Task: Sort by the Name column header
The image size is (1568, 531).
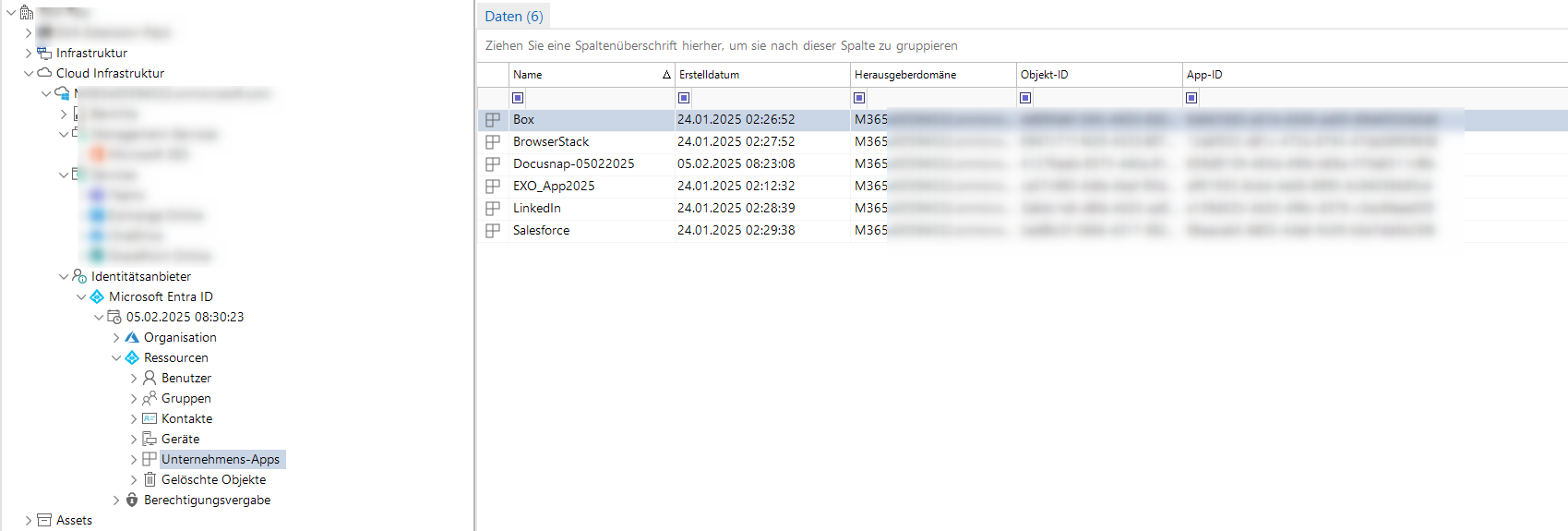Action: click(592, 75)
